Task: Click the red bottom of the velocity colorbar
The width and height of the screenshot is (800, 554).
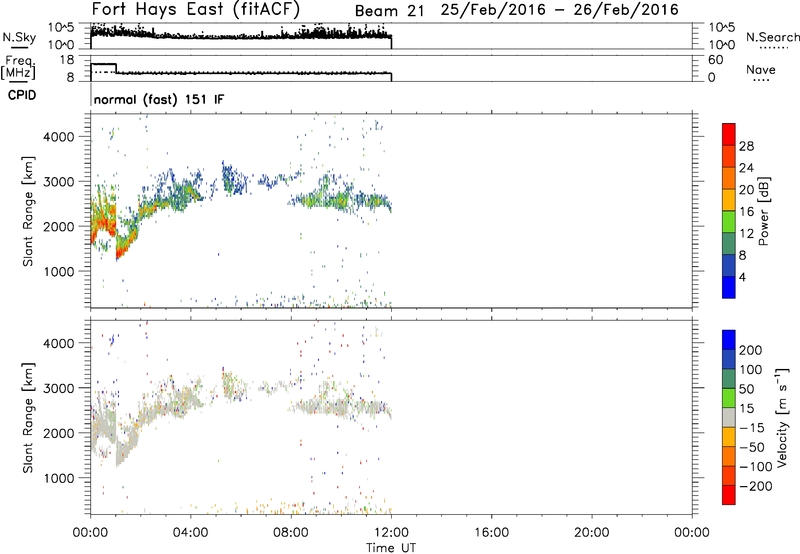Action: point(729,495)
